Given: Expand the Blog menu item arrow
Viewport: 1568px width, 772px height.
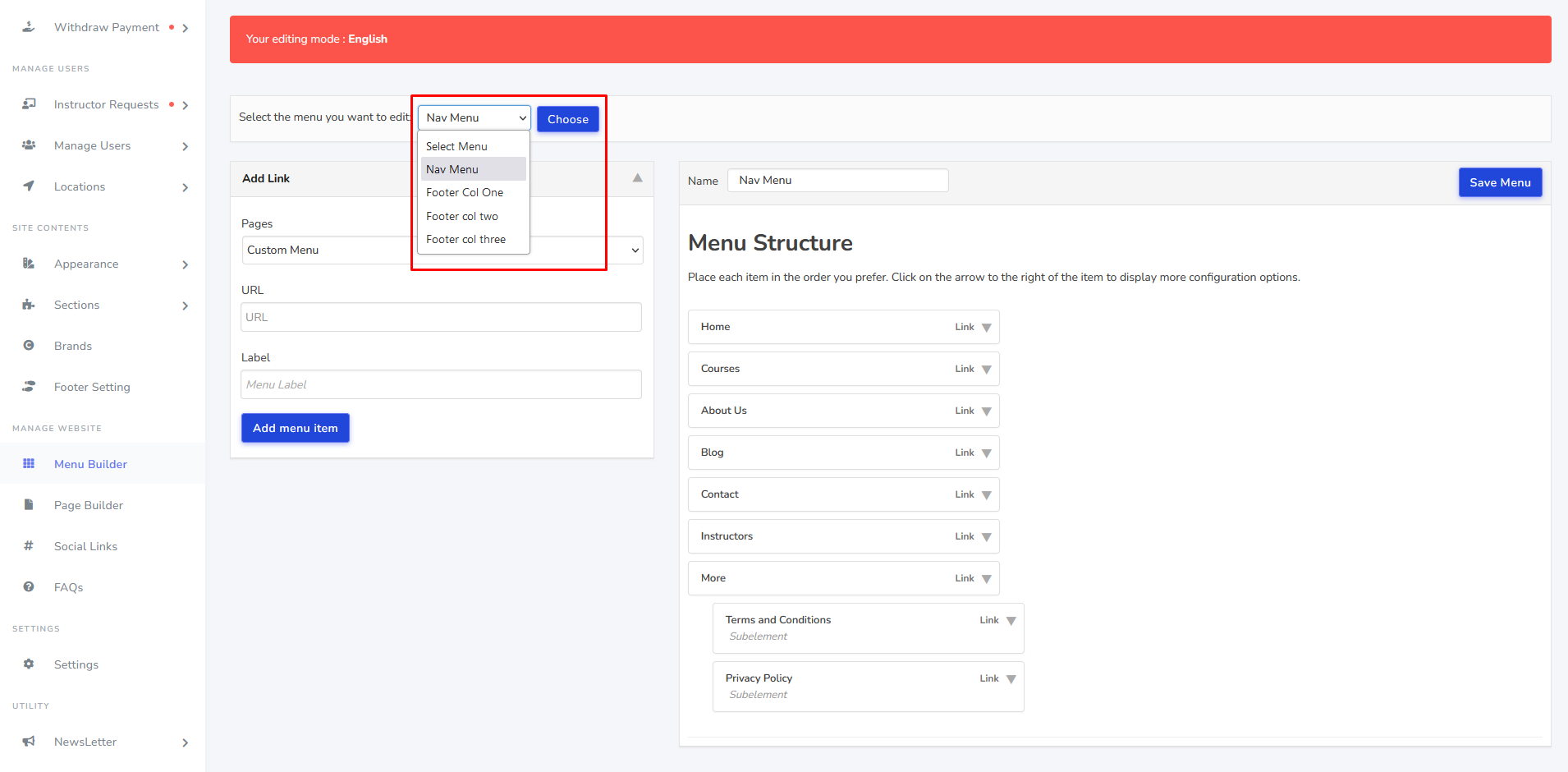Looking at the screenshot, I should 987,453.
